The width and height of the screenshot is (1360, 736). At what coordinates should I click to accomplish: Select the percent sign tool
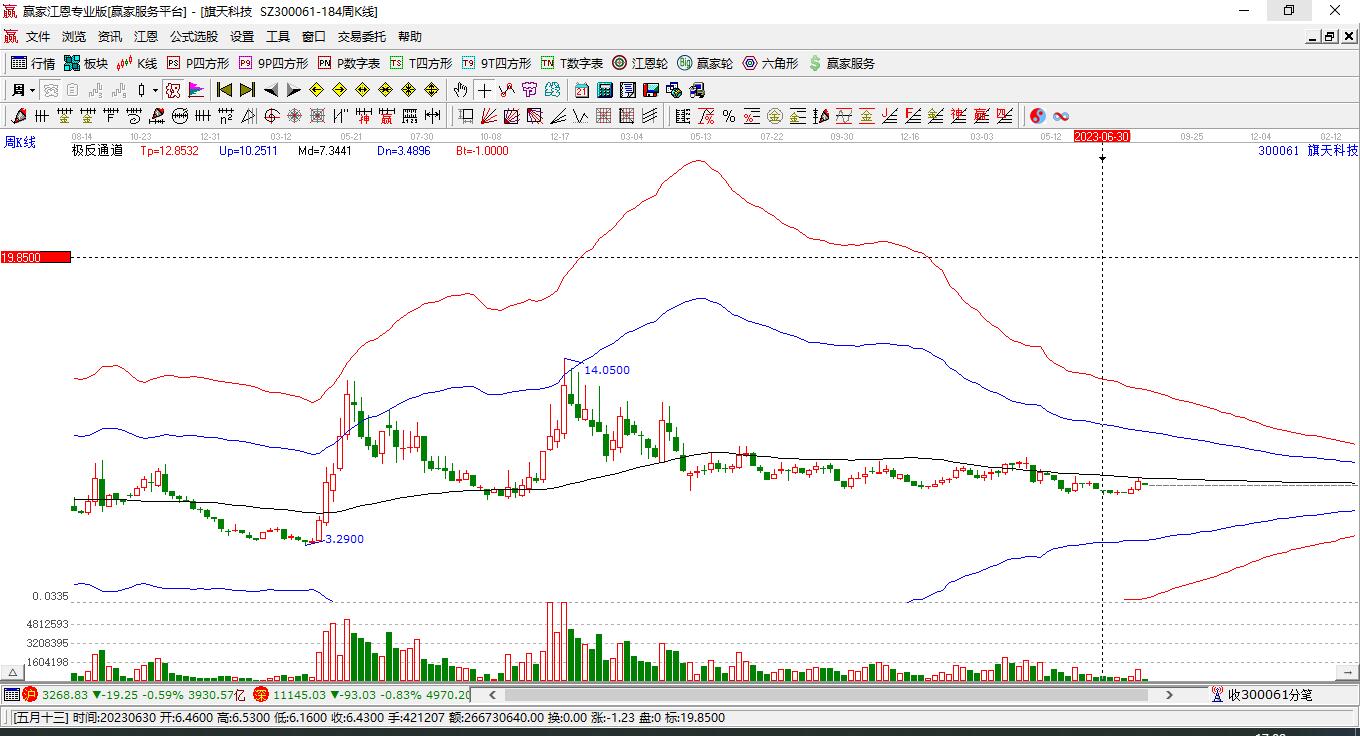pyautogui.click(x=729, y=116)
